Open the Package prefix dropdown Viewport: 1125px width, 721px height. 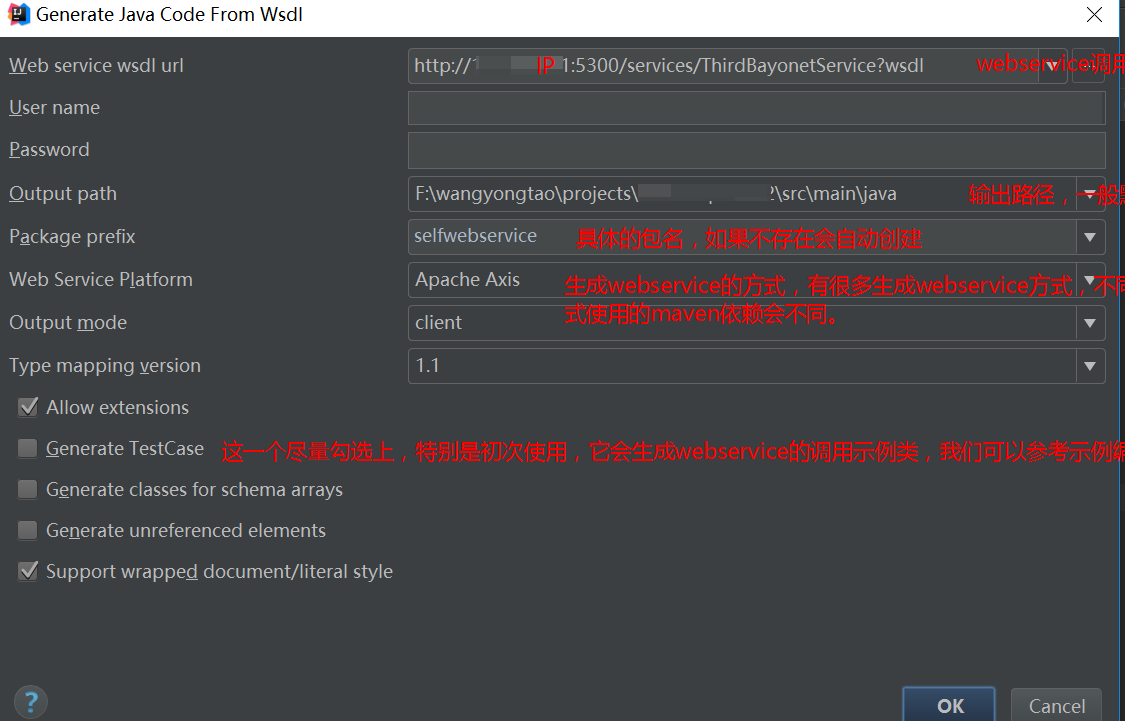point(1089,236)
